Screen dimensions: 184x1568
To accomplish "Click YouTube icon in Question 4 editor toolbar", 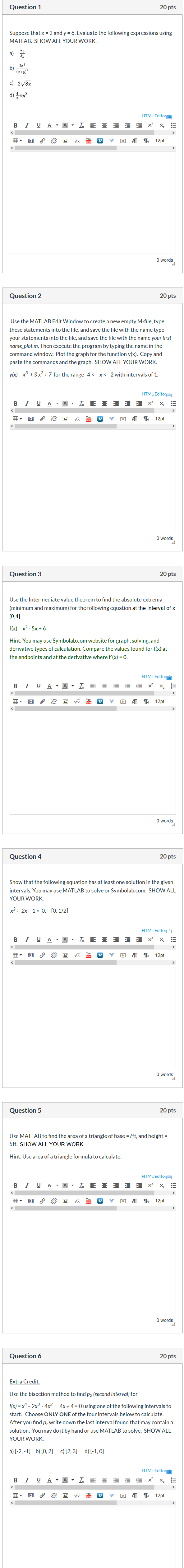I will coord(89,955).
